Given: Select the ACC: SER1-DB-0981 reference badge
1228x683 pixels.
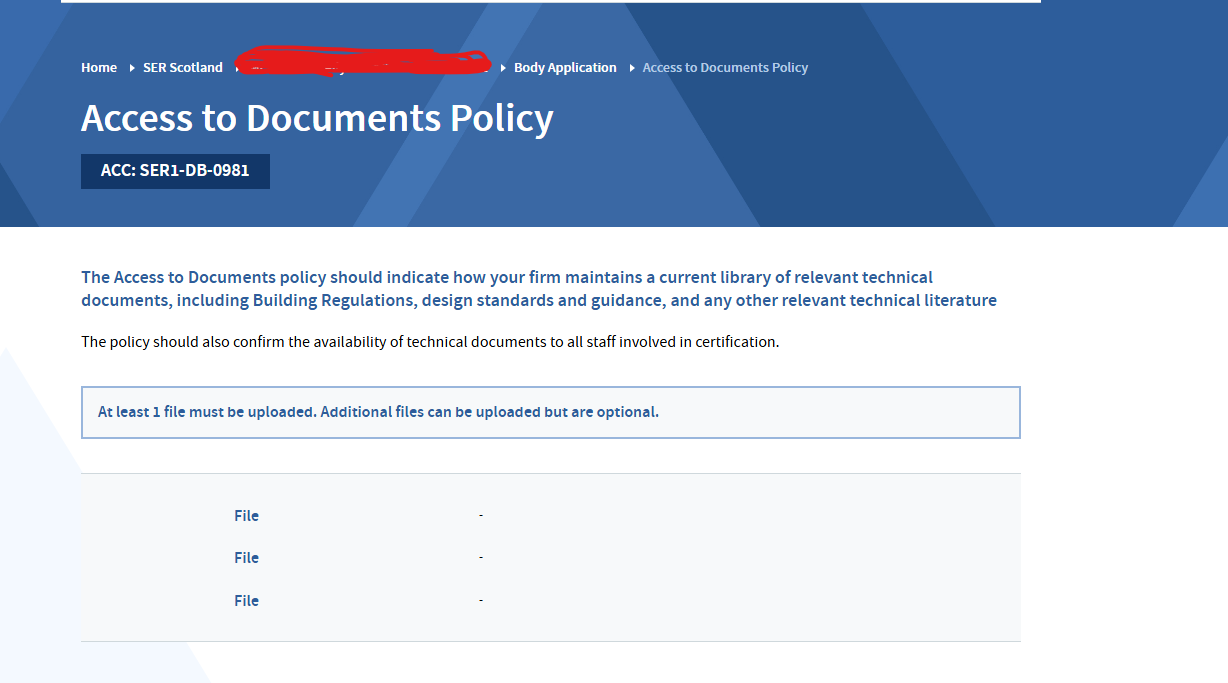Looking at the screenshot, I should pyautogui.click(x=175, y=171).
